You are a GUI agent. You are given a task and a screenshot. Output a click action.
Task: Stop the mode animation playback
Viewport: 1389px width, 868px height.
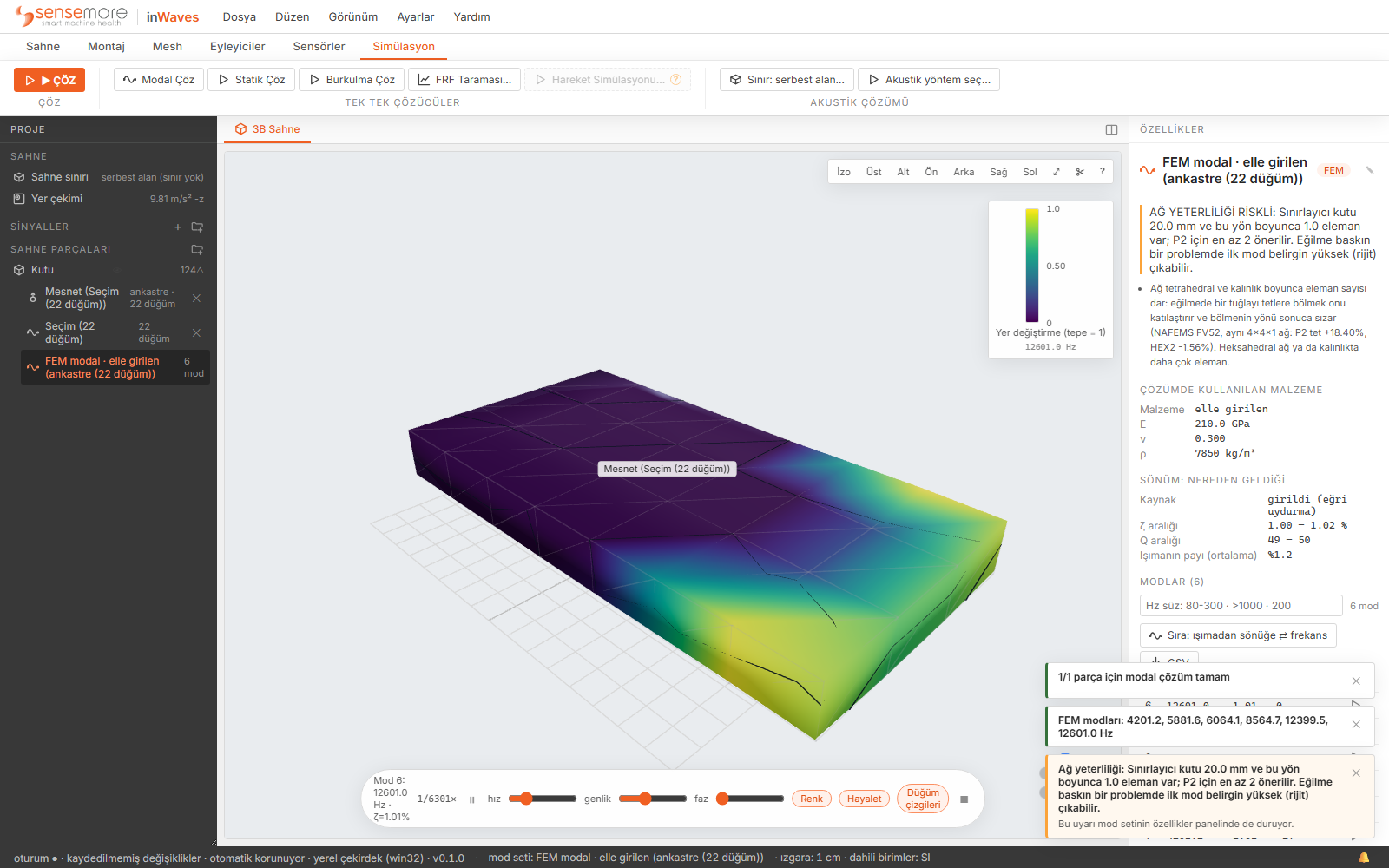point(964,799)
